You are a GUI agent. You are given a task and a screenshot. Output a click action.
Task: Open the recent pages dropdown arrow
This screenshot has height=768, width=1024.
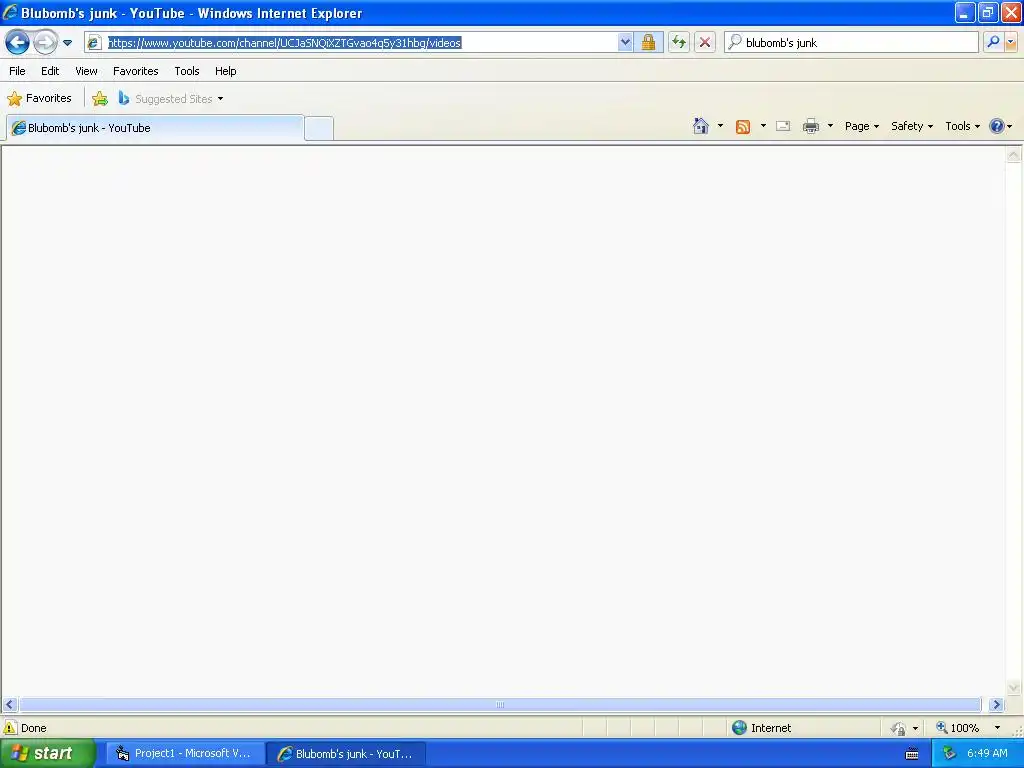[67, 43]
